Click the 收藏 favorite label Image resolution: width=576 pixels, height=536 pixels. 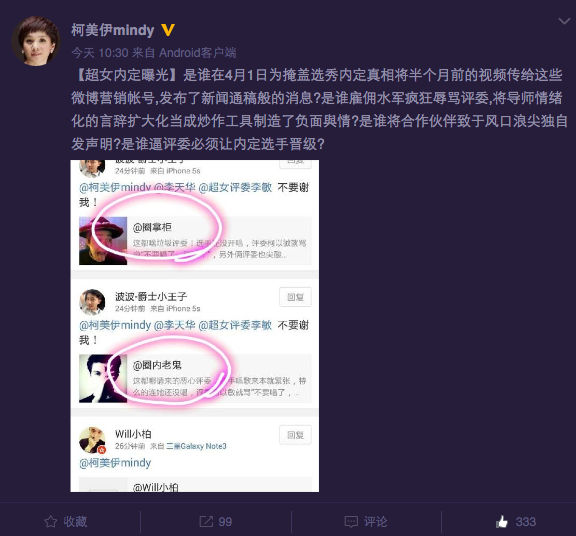[x=75, y=522]
